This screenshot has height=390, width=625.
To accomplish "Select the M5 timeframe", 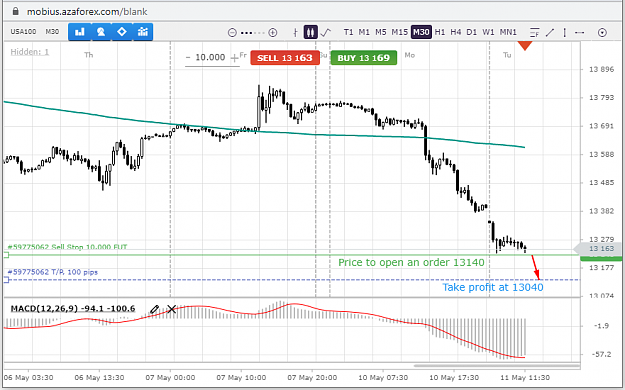I will (x=381, y=32).
